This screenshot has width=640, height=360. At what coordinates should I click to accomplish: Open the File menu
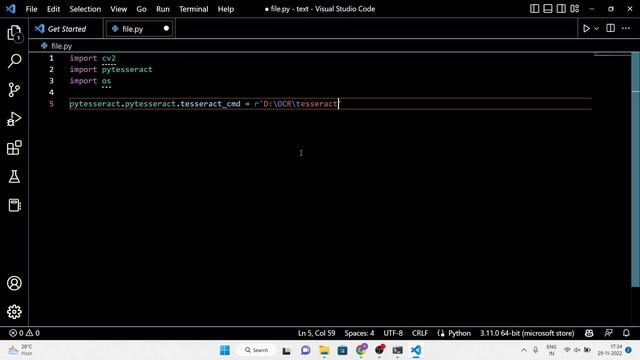coord(31,9)
